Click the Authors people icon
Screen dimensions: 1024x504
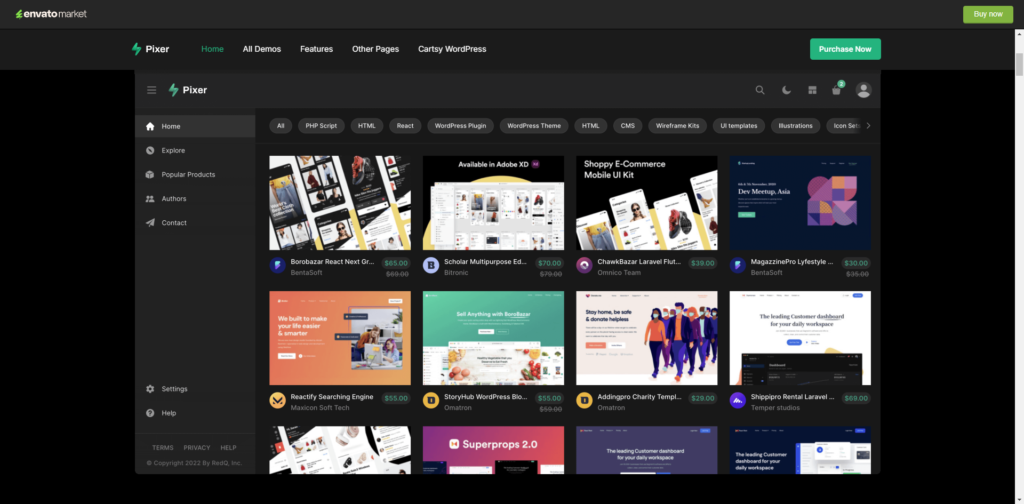[150, 199]
